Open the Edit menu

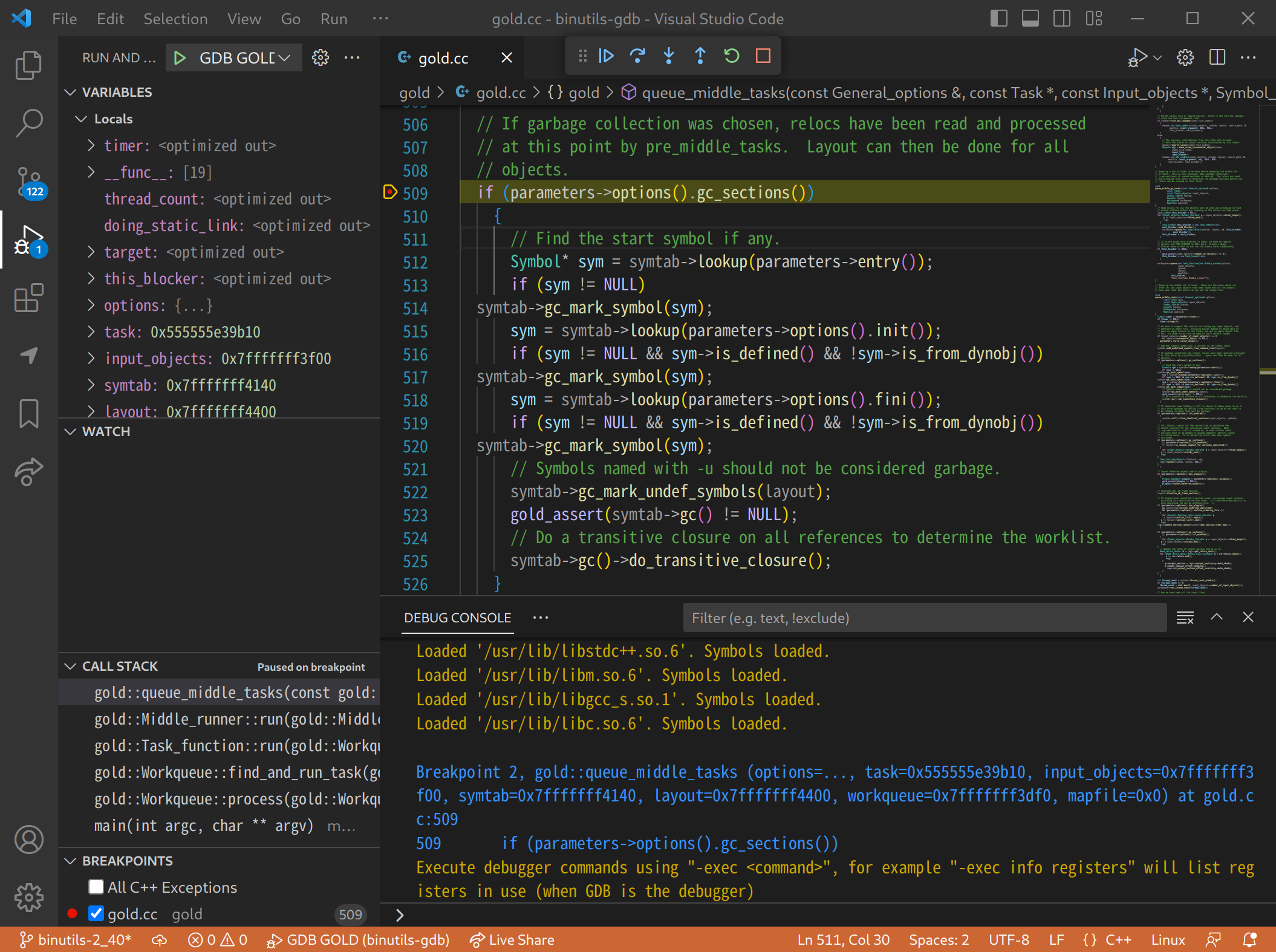click(x=110, y=19)
